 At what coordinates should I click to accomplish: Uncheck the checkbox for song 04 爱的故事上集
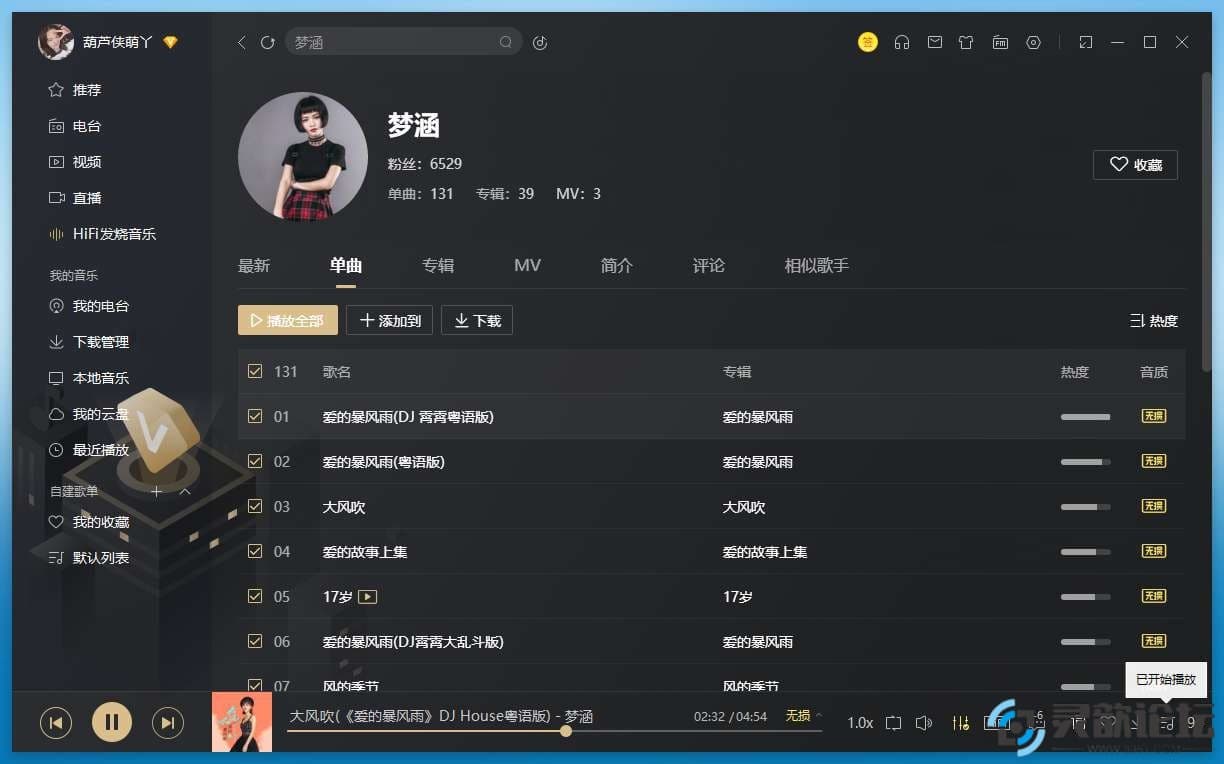click(x=255, y=551)
